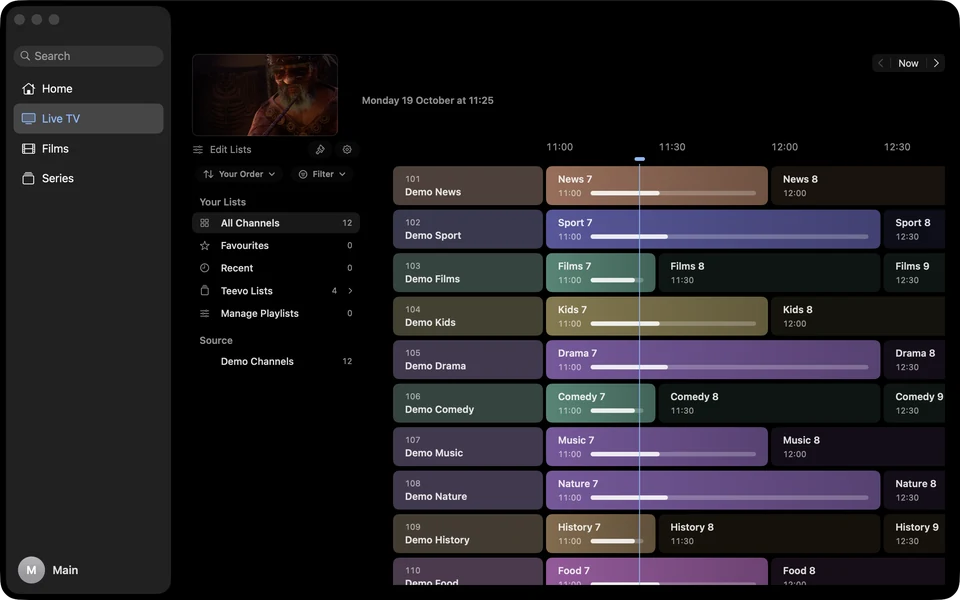Click the Drama 7 progress bar
The image size is (960, 600).
coord(729,367)
